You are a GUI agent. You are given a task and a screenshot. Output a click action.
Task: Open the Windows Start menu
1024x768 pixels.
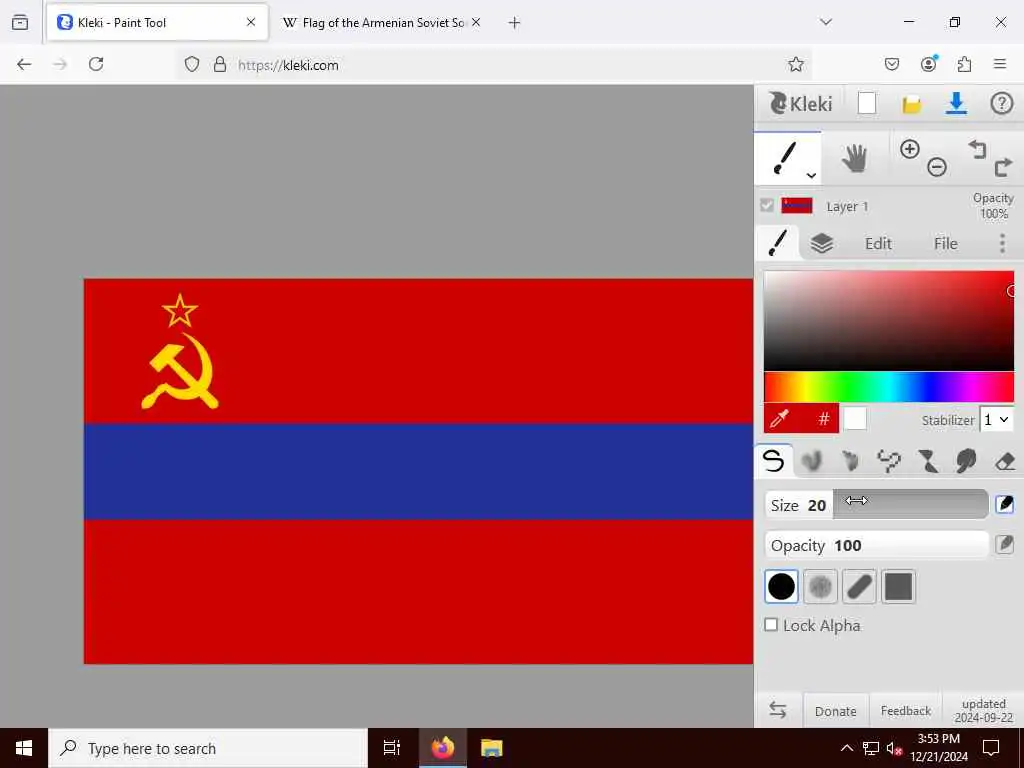tap(24, 748)
